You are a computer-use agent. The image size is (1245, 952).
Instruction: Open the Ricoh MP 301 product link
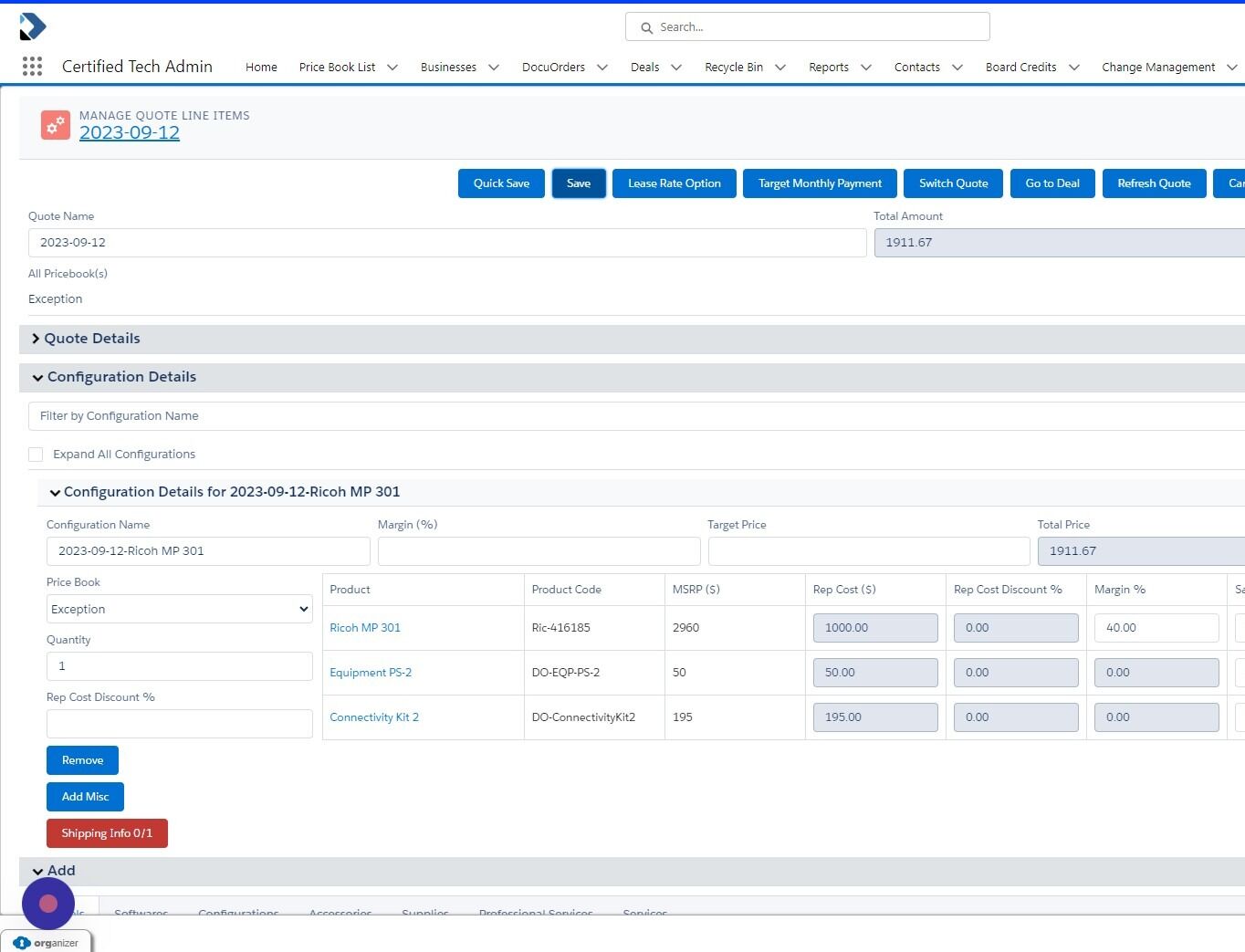click(365, 627)
